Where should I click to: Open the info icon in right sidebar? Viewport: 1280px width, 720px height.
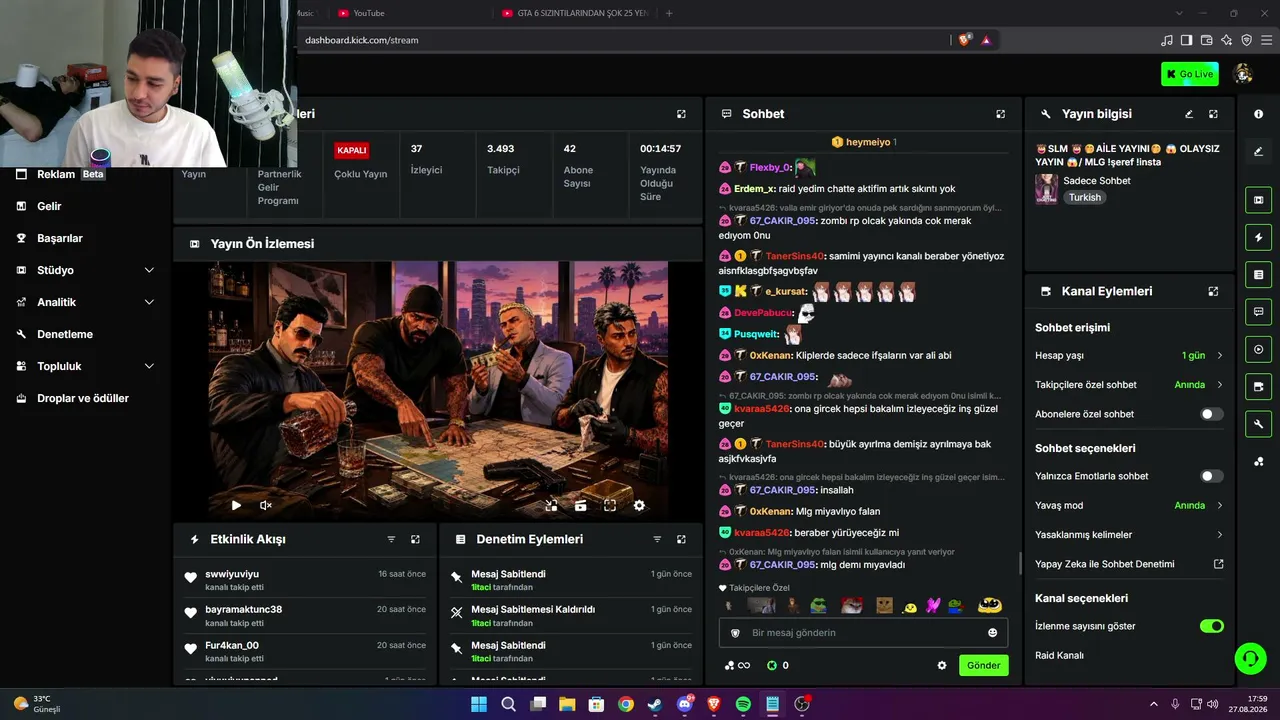click(x=1258, y=114)
